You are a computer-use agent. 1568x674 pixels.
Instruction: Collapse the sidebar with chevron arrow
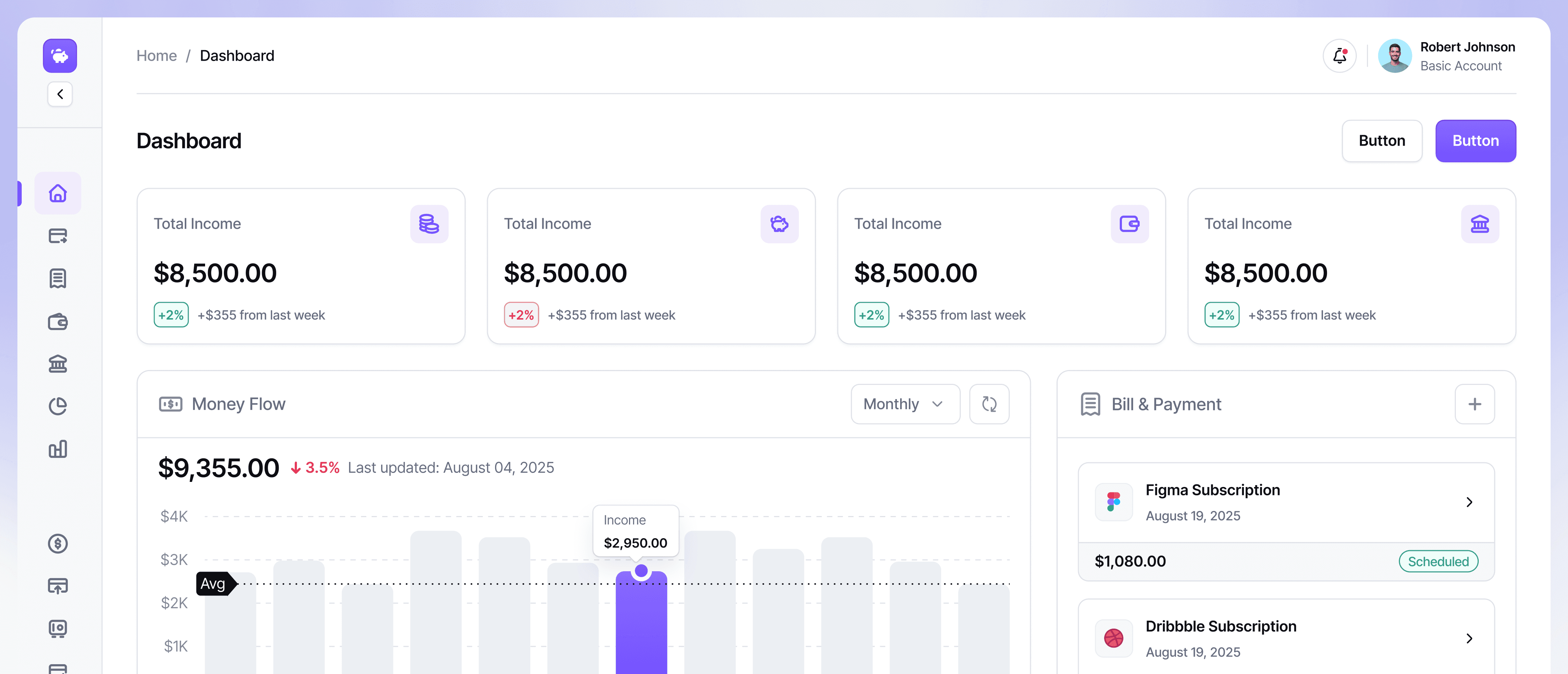tap(60, 94)
